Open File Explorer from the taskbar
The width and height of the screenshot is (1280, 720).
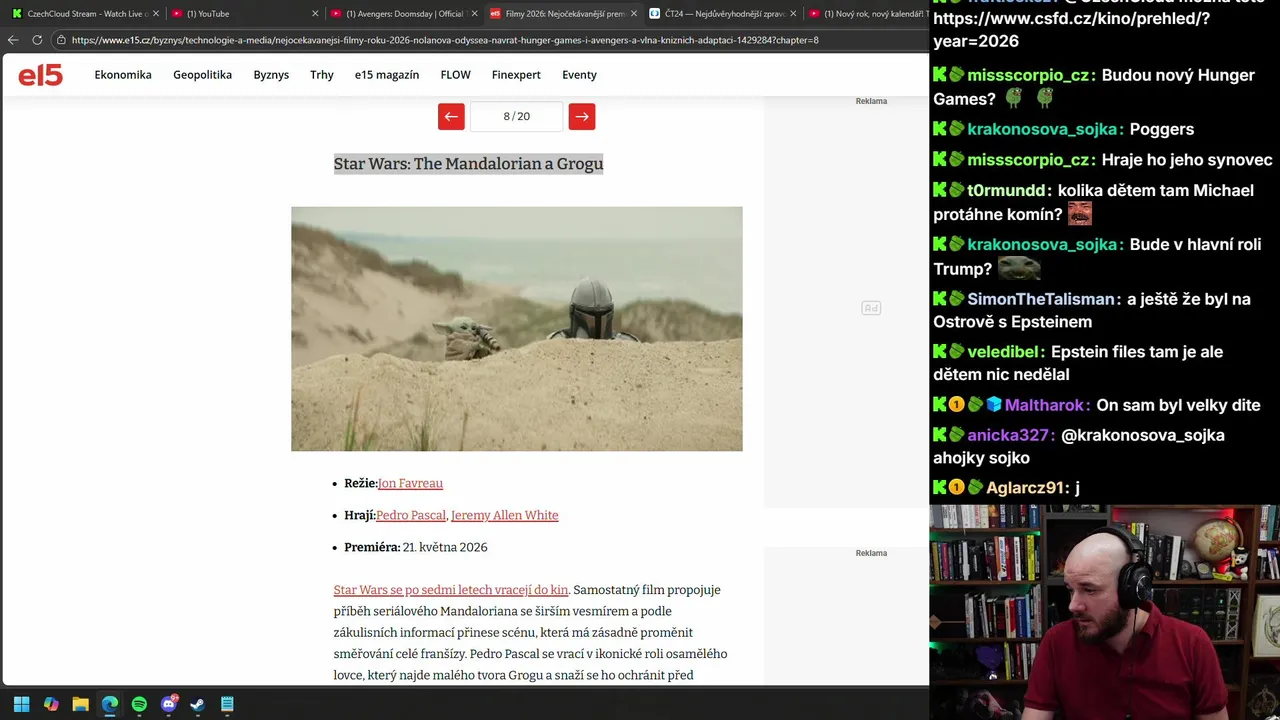pos(80,704)
